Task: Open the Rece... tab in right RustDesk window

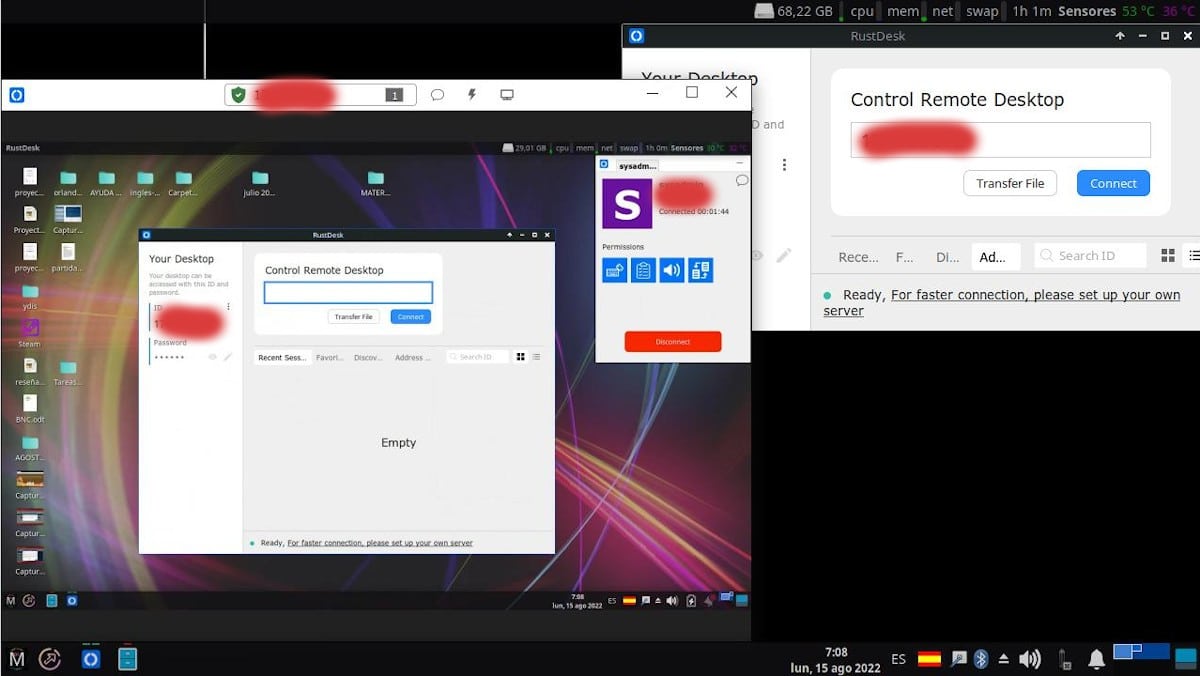Action: (858, 257)
